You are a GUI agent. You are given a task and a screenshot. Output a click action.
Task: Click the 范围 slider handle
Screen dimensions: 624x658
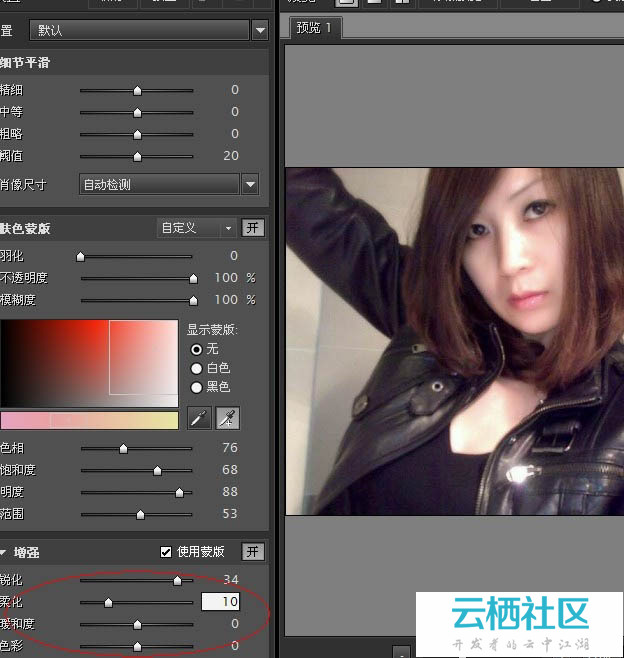click(140, 514)
